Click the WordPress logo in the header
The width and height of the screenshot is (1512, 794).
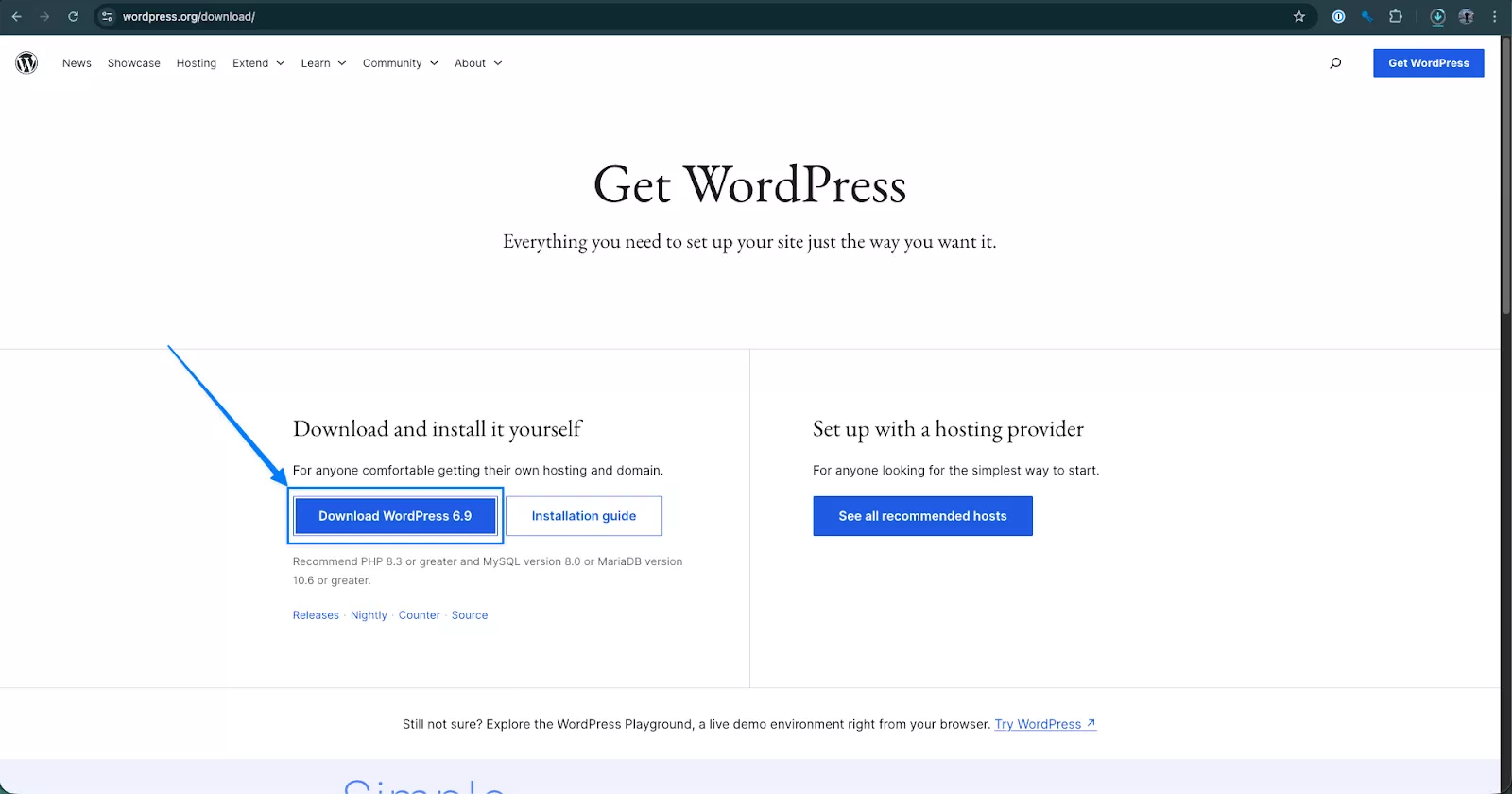(x=26, y=63)
